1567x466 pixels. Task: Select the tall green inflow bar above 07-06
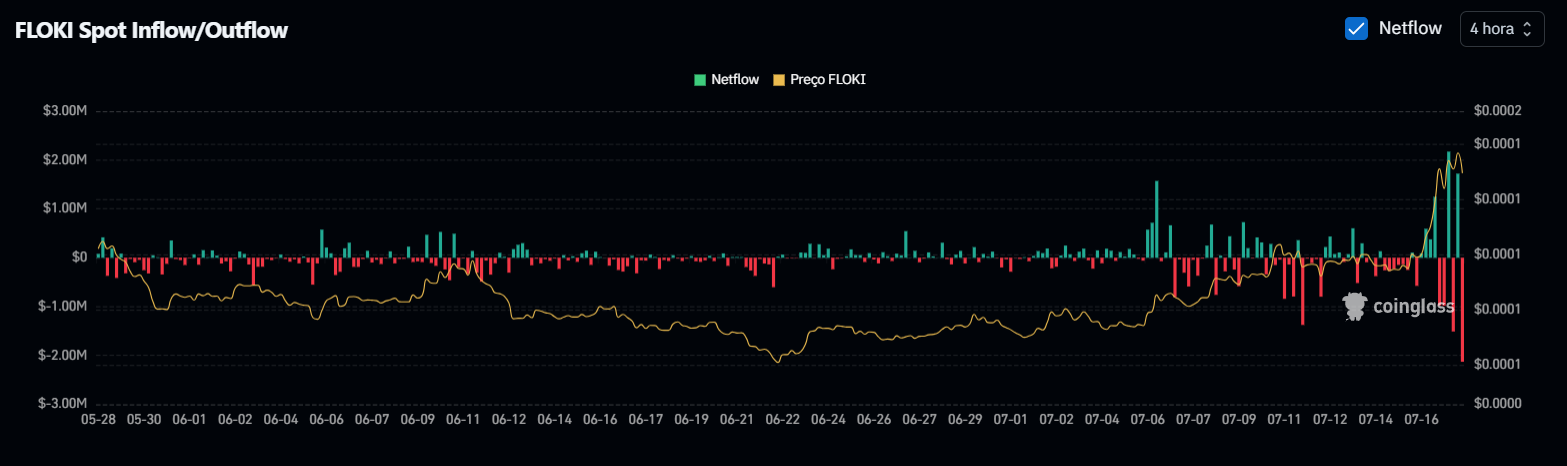click(1157, 219)
